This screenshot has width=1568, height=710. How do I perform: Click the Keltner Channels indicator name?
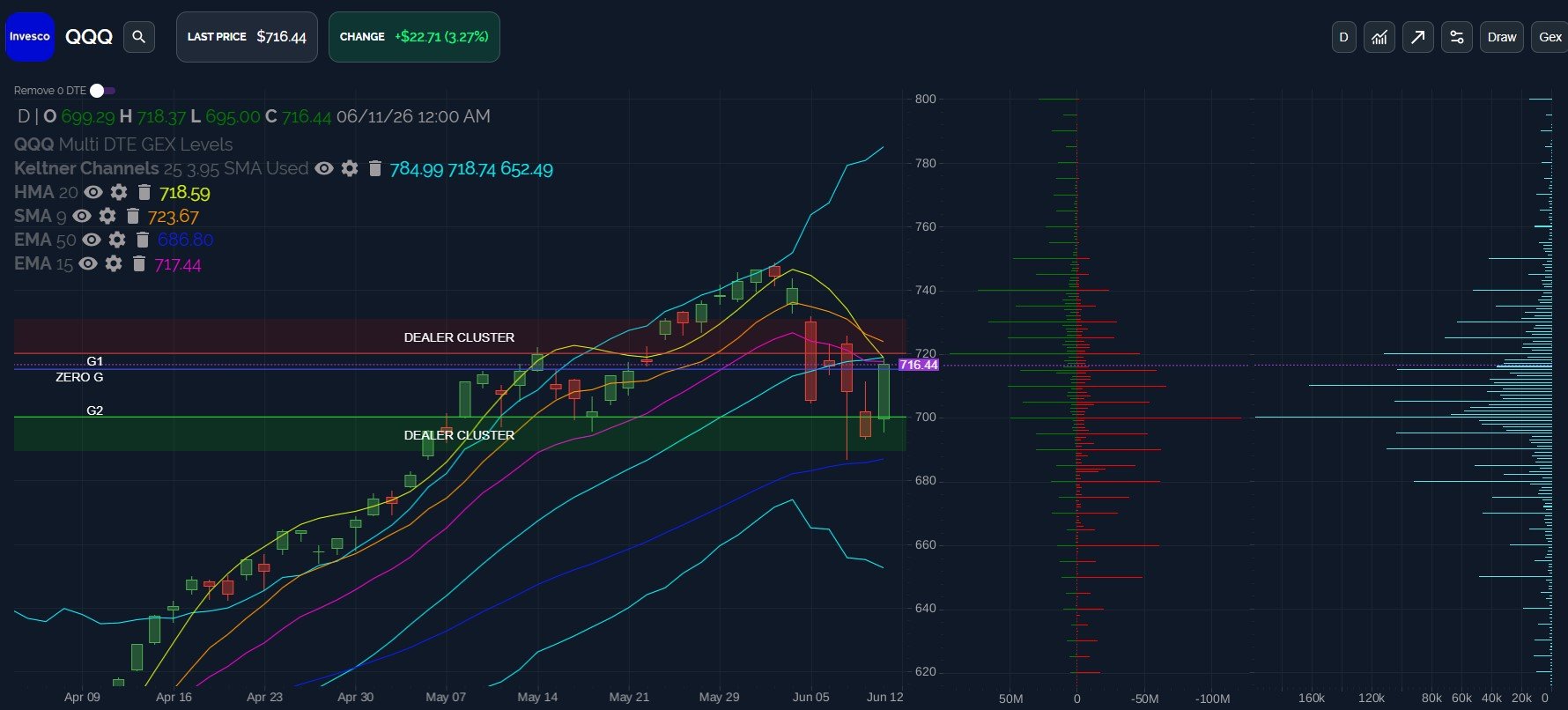(86, 168)
